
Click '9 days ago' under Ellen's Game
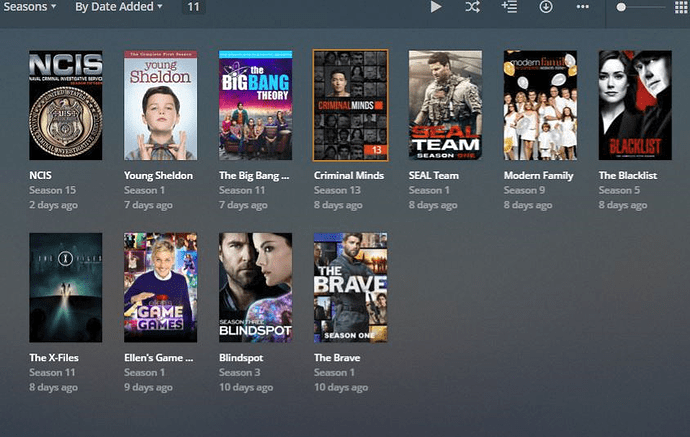(148, 387)
